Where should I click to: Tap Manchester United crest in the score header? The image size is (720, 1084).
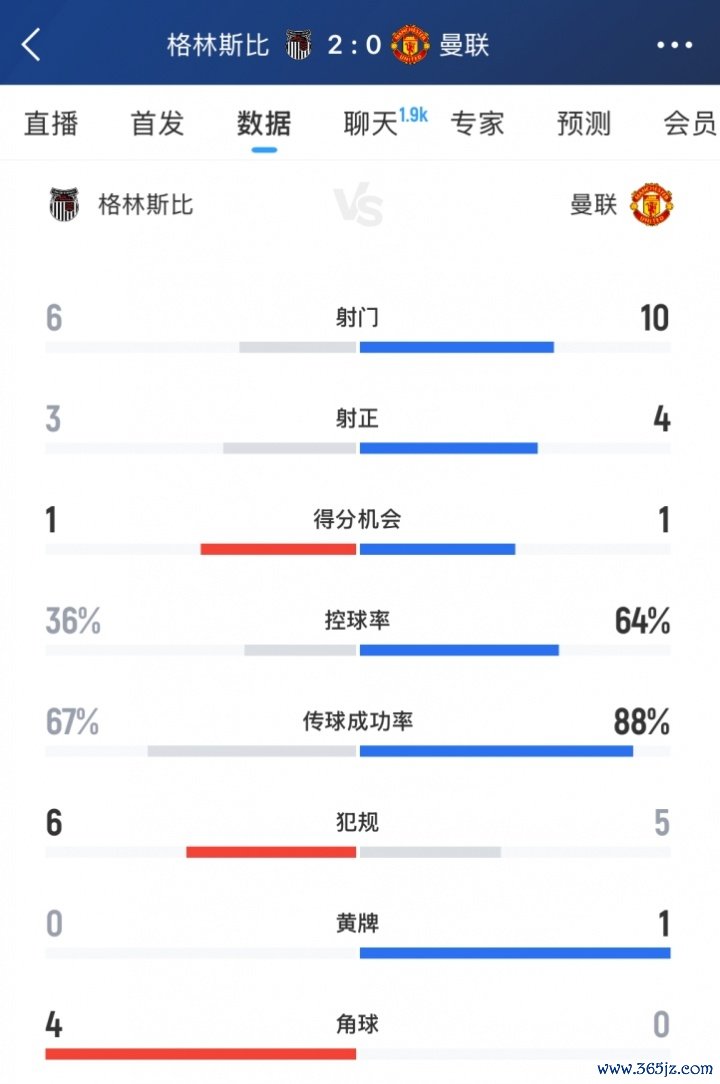[x=410, y=45]
